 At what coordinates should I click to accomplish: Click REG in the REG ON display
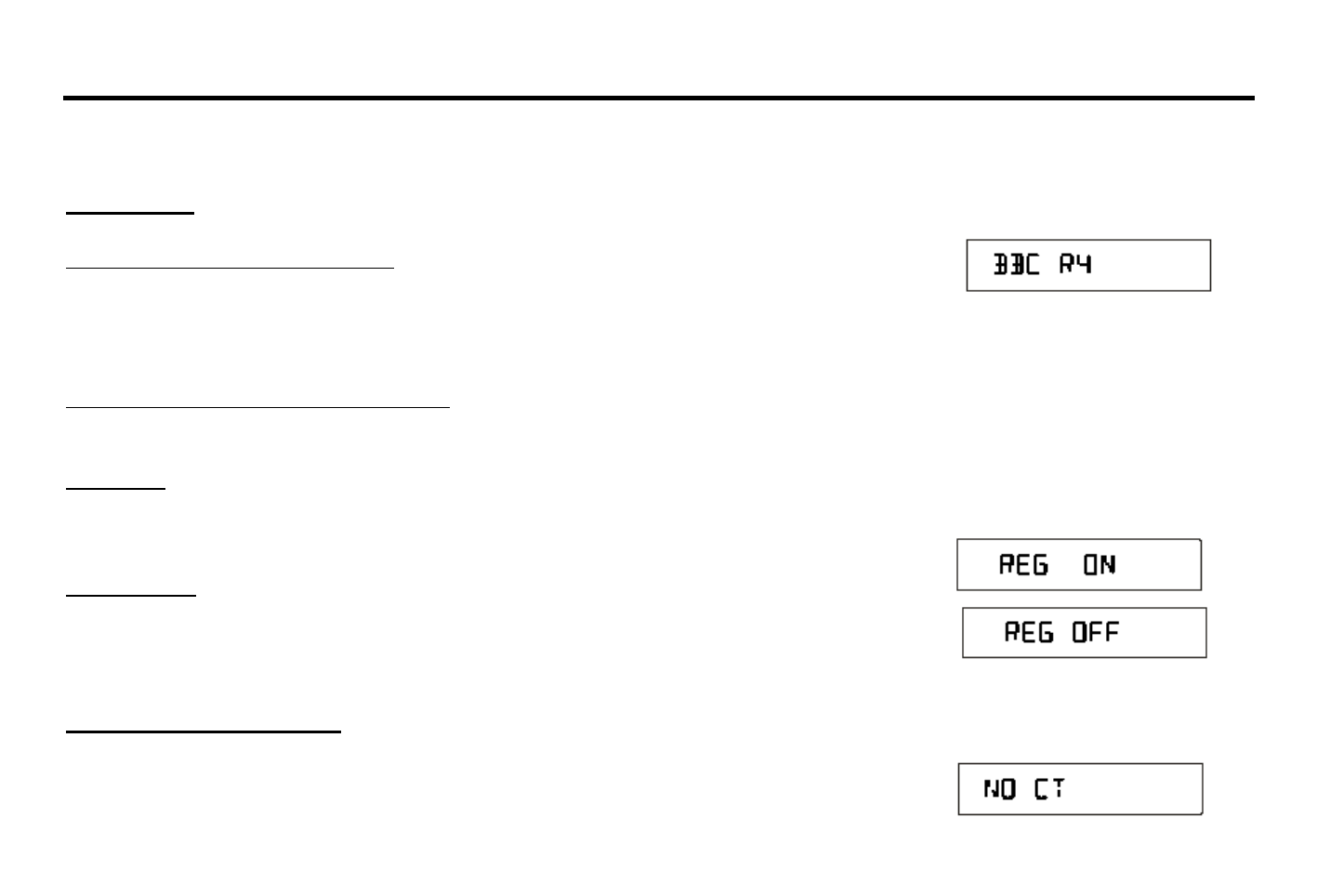(x=1023, y=564)
